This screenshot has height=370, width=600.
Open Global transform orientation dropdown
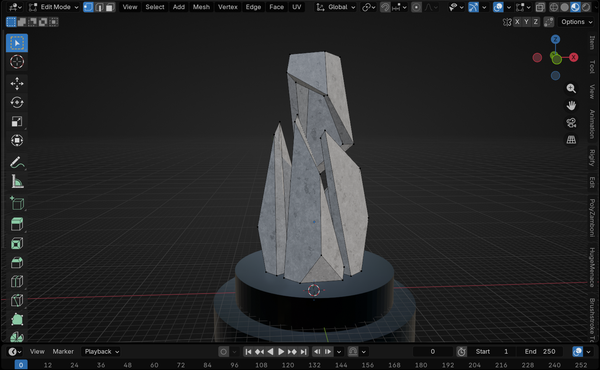tap(336, 7)
